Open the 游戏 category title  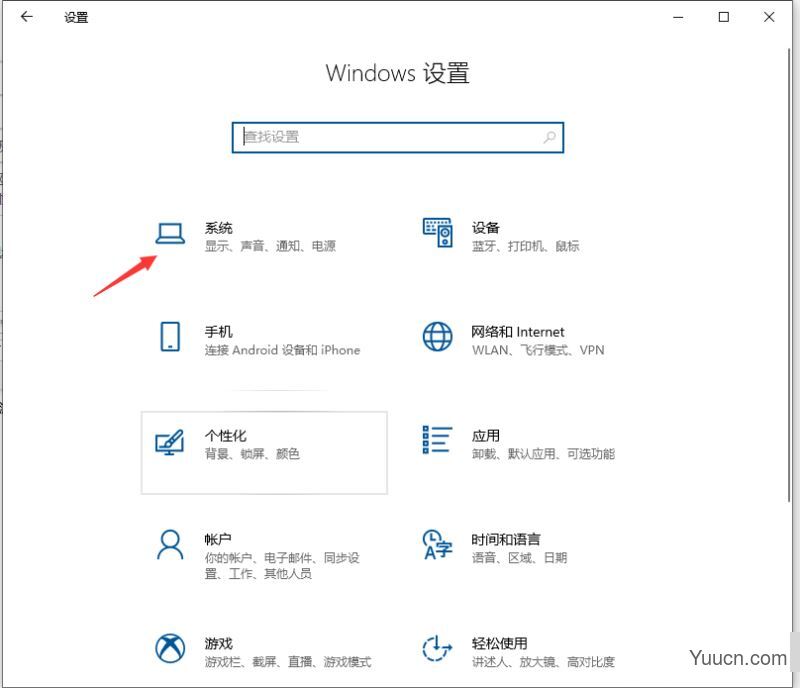pyautogui.click(x=218, y=643)
